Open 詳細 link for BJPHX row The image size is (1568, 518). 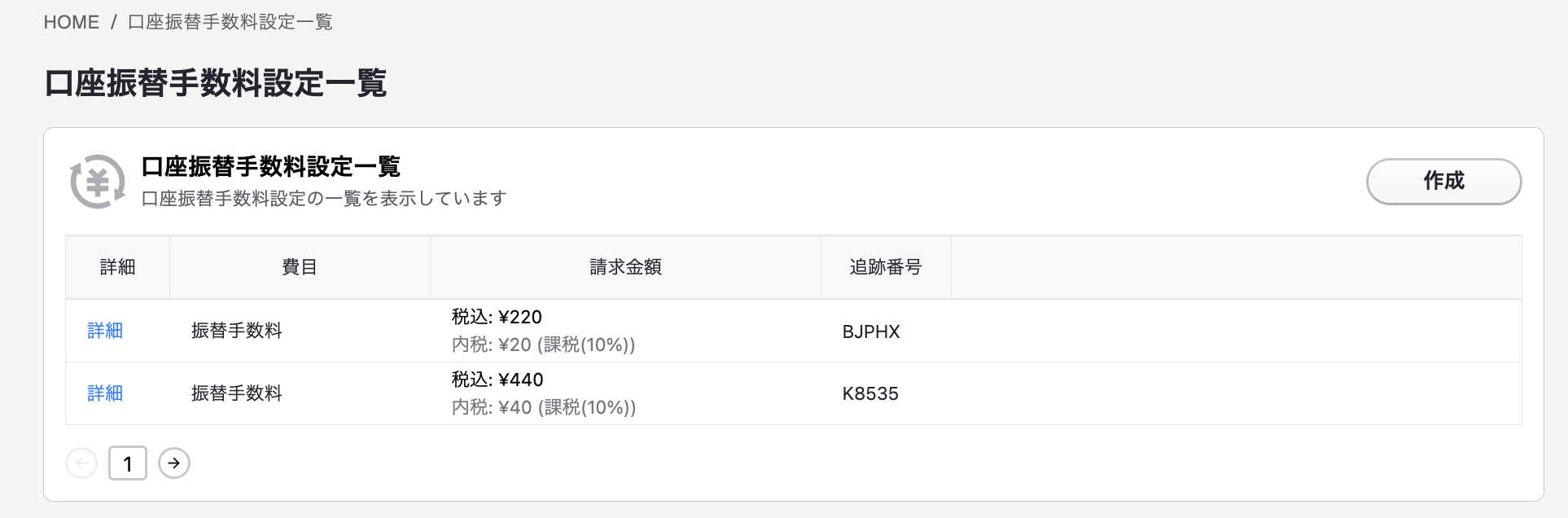coord(105,331)
